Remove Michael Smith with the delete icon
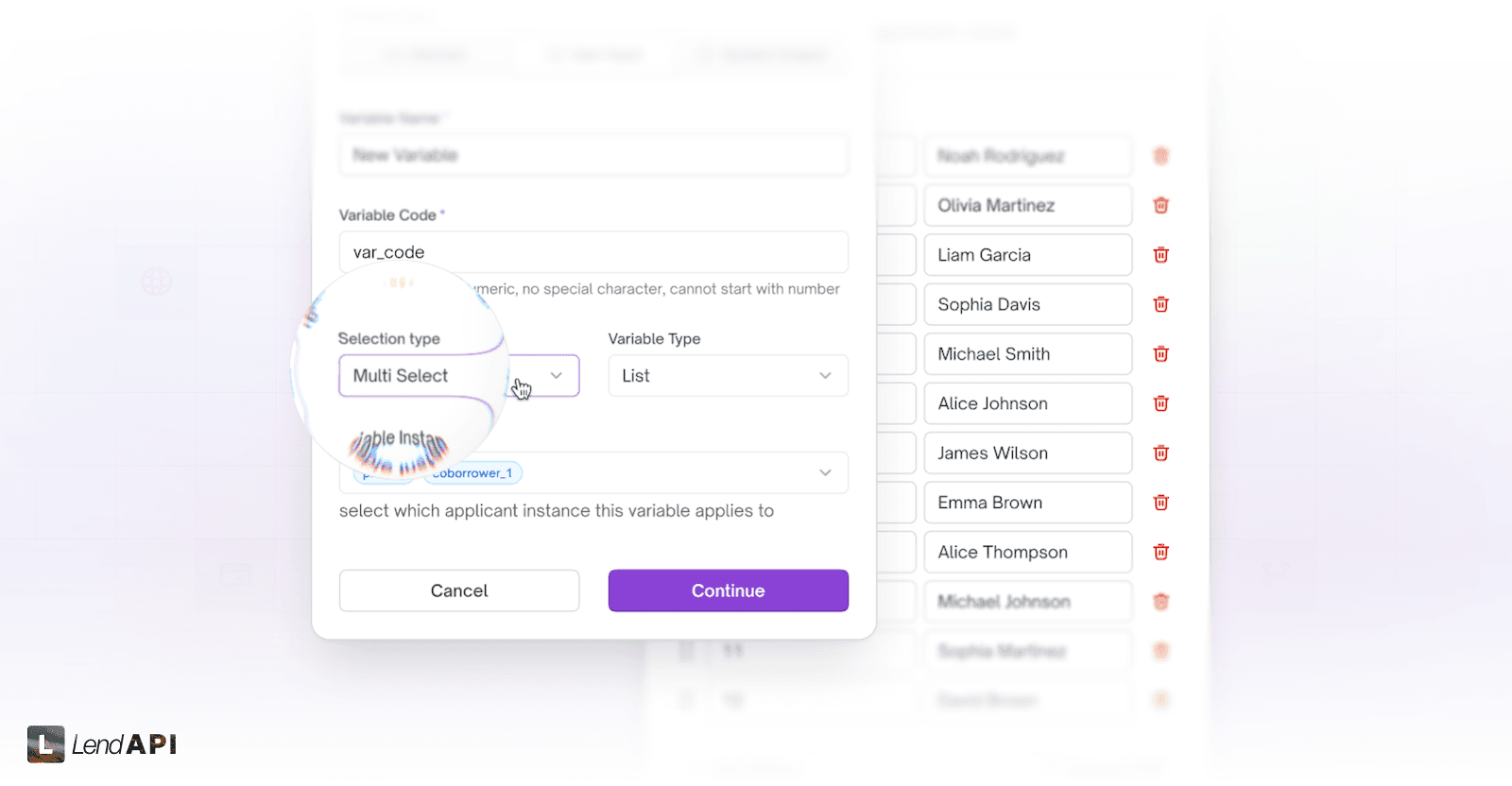Viewport: 1512px width, 786px height. [x=1160, y=353]
